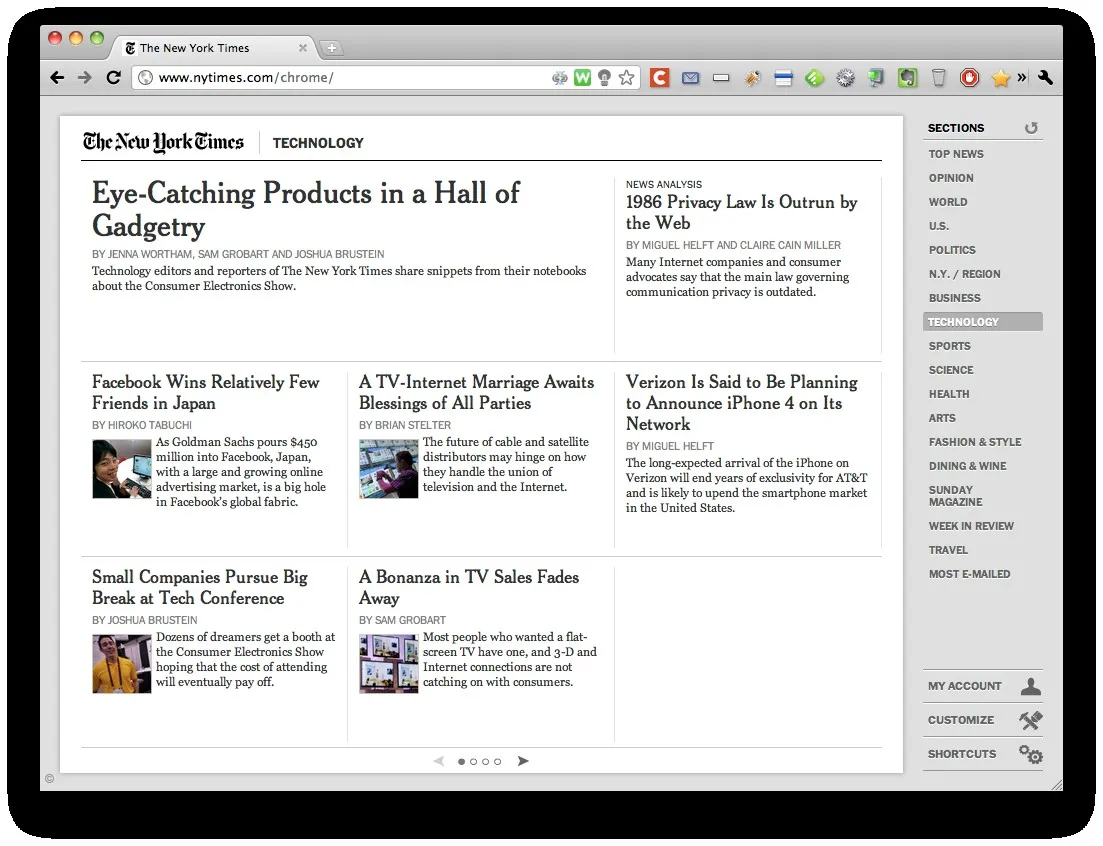
Task: Open the Science section
Action: coord(951,370)
